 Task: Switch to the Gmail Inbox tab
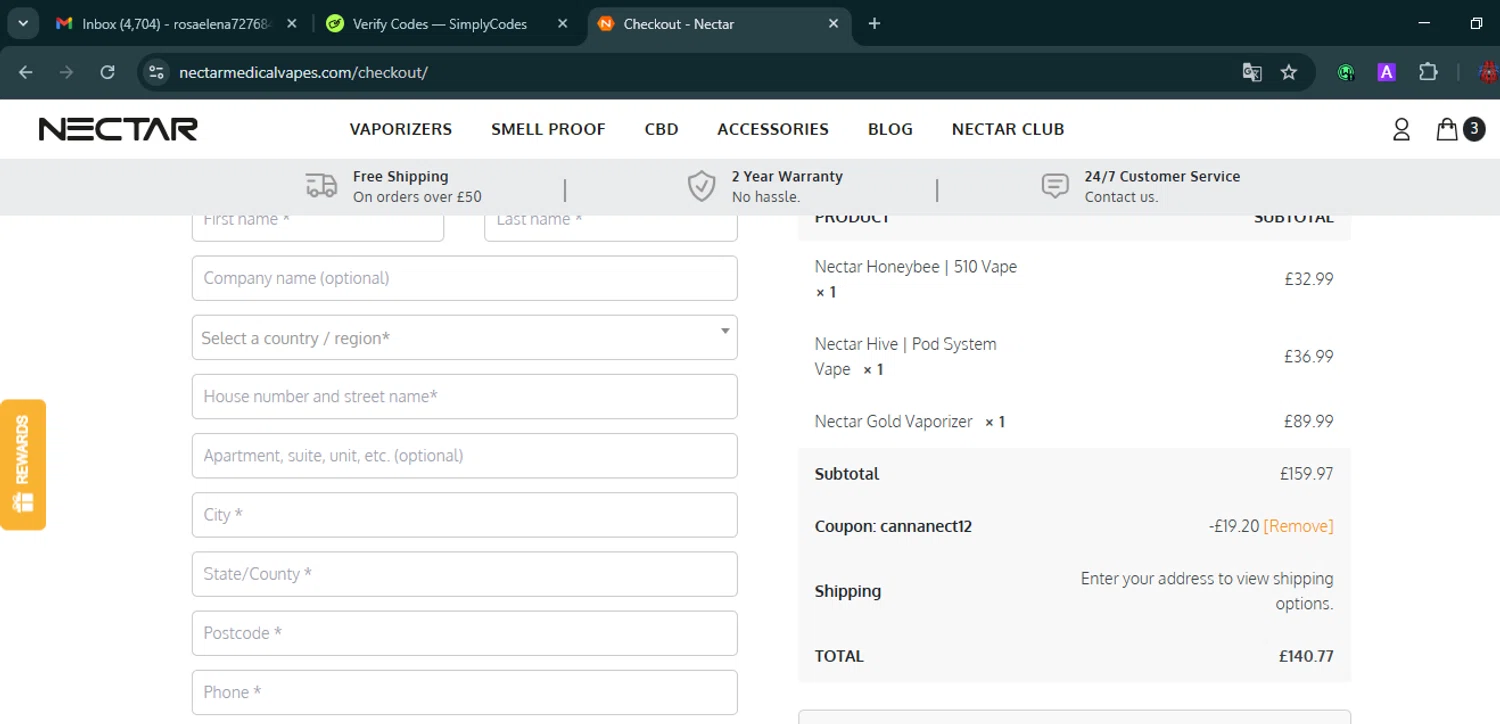177,24
